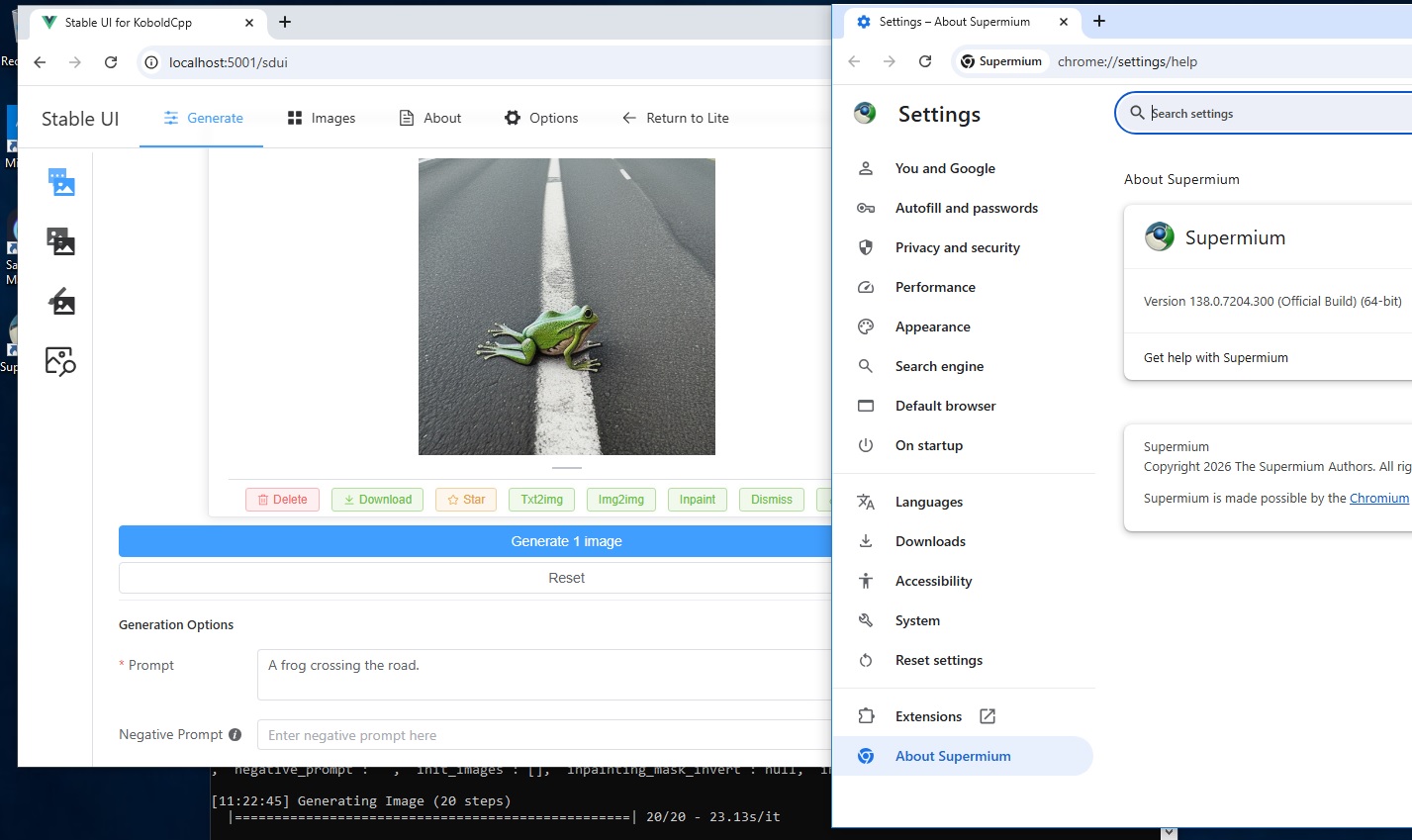
Task: Open Accessibility settings
Action: point(933,581)
